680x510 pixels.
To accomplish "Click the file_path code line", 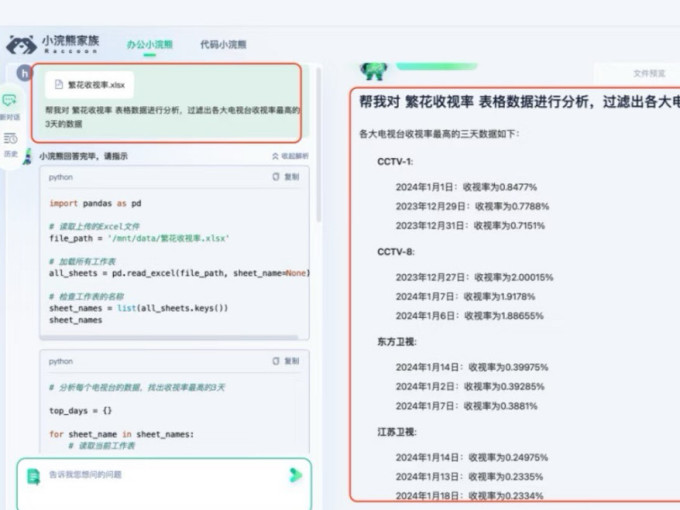I will [x=139, y=238].
